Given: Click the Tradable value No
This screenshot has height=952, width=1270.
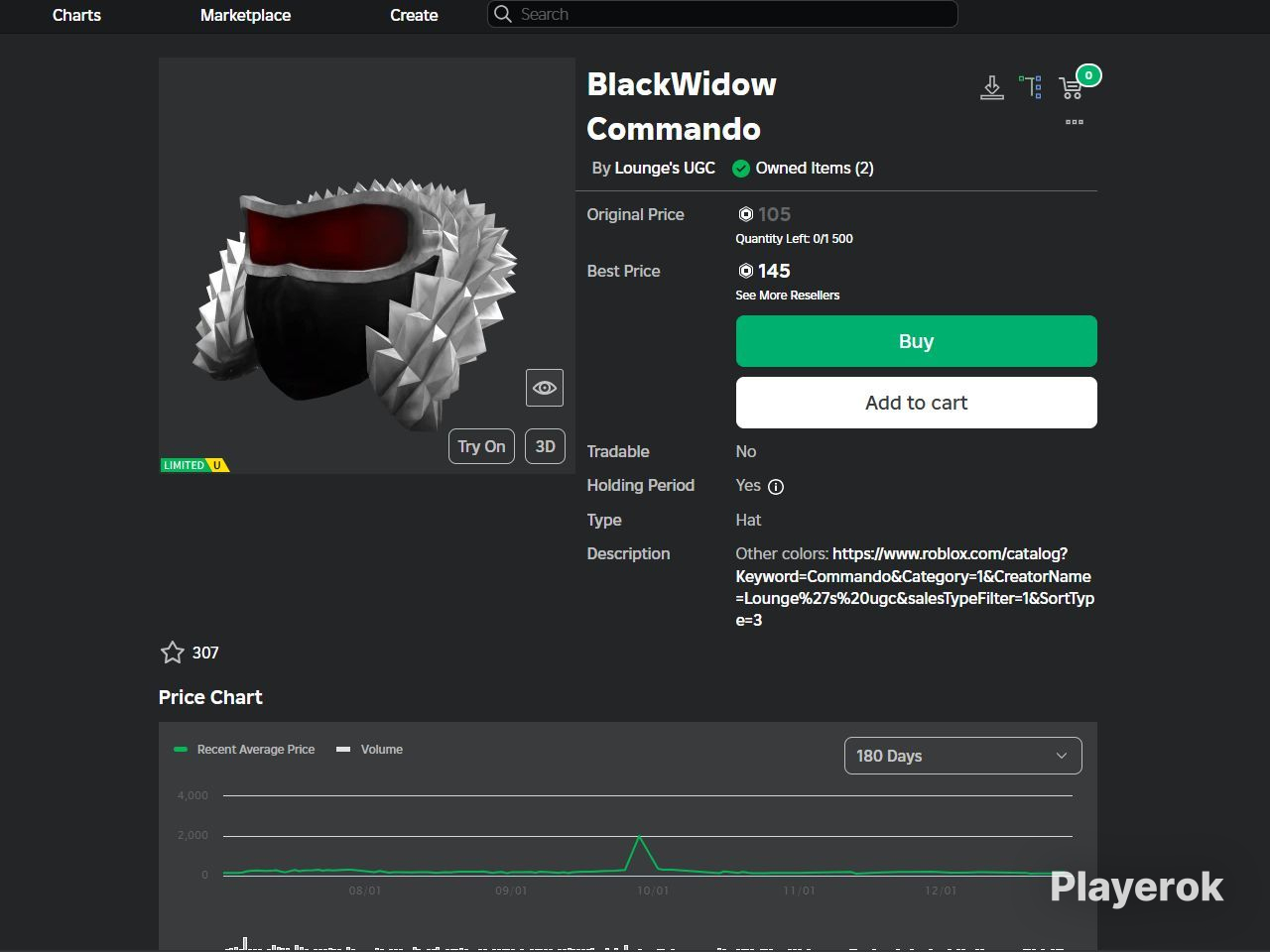Looking at the screenshot, I should coord(746,451).
